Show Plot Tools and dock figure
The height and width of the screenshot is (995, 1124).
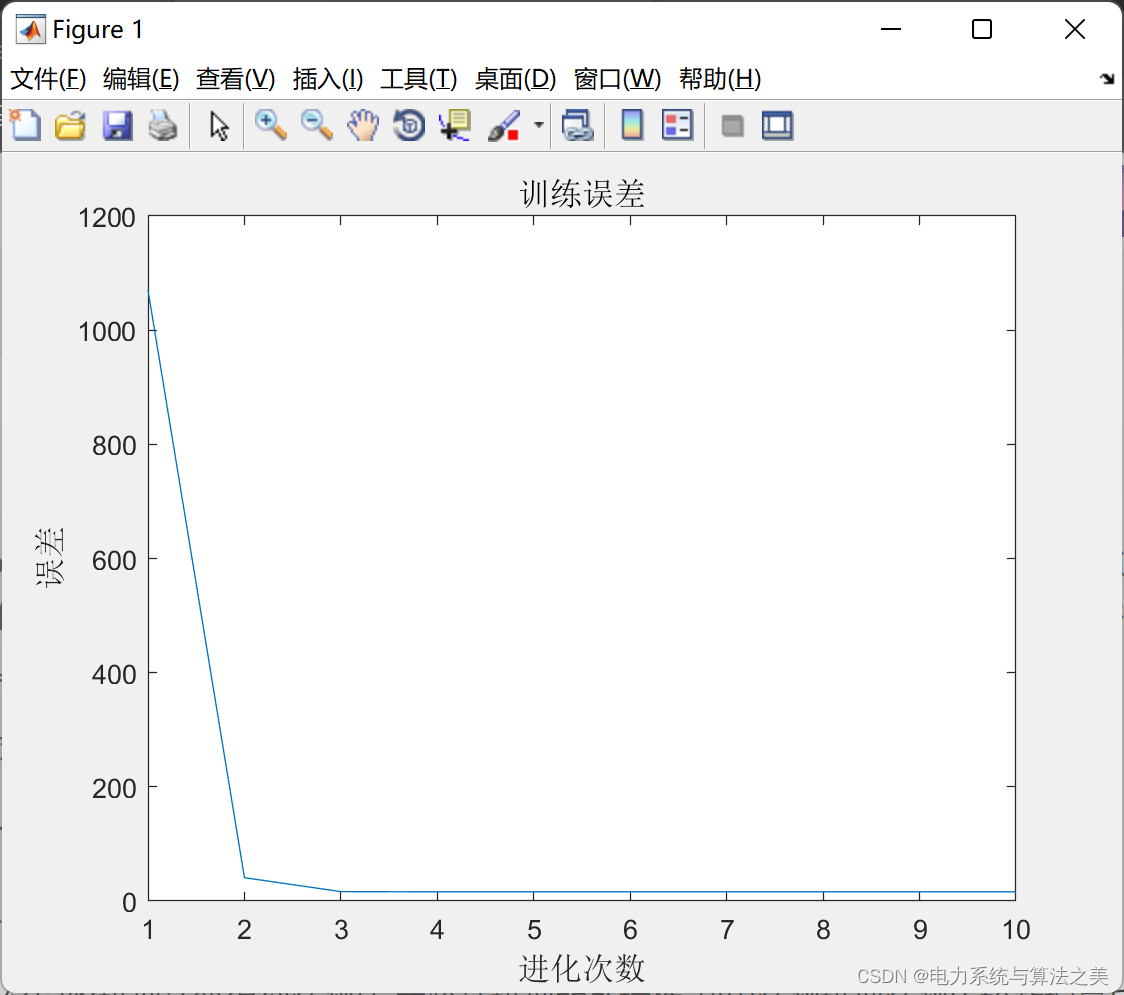[x=777, y=125]
